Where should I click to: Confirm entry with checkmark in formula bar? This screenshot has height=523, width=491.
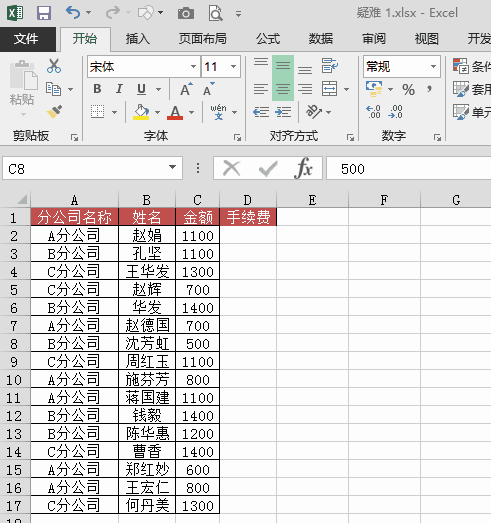tap(268, 168)
